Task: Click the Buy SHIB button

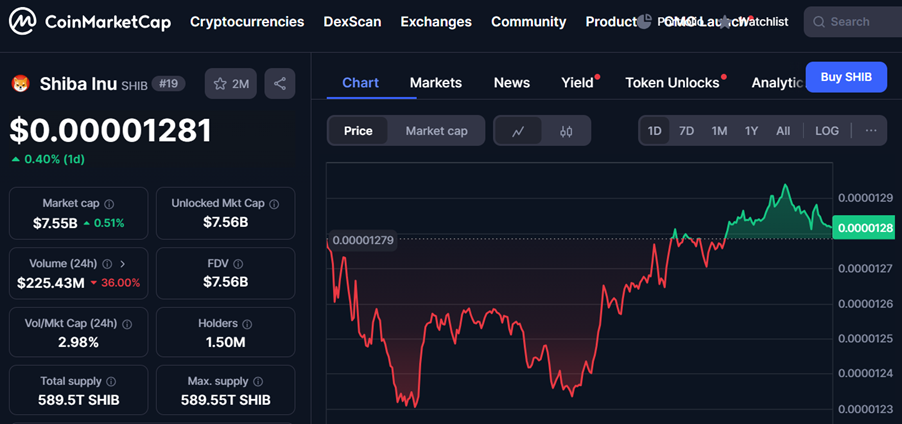Action: (845, 77)
